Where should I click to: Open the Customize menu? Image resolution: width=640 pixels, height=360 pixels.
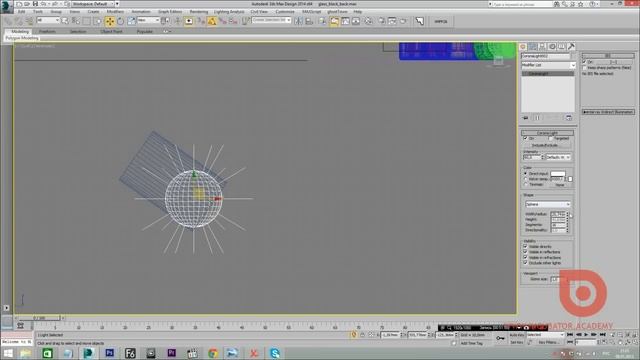[x=285, y=12]
